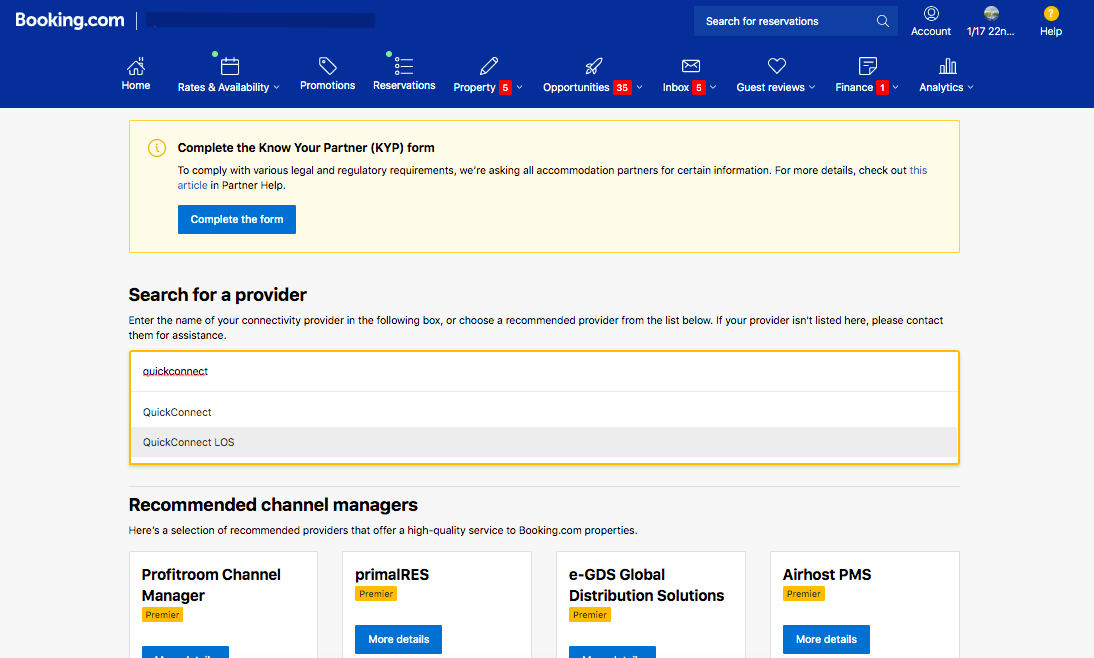This screenshot has height=658, width=1094.
Task: Open the property avatar icon
Action: pyautogui.click(x=991, y=13)
